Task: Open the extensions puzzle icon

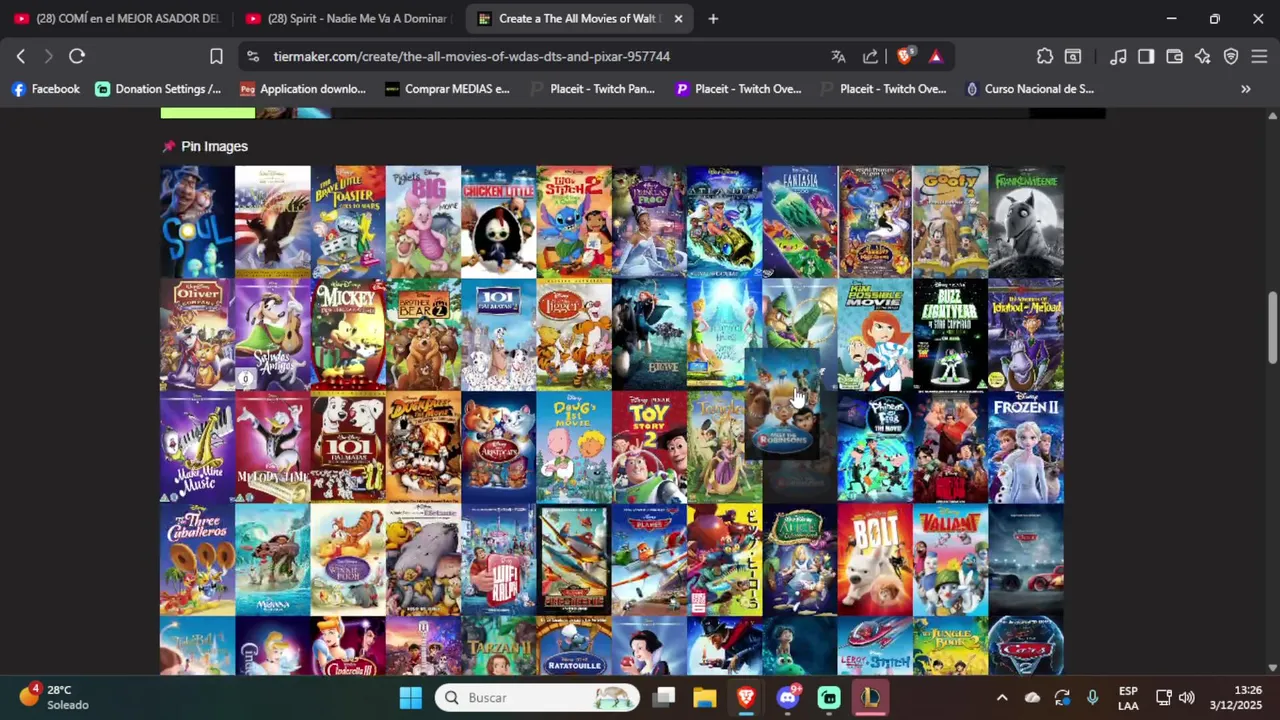Action: click(1045, 57)
